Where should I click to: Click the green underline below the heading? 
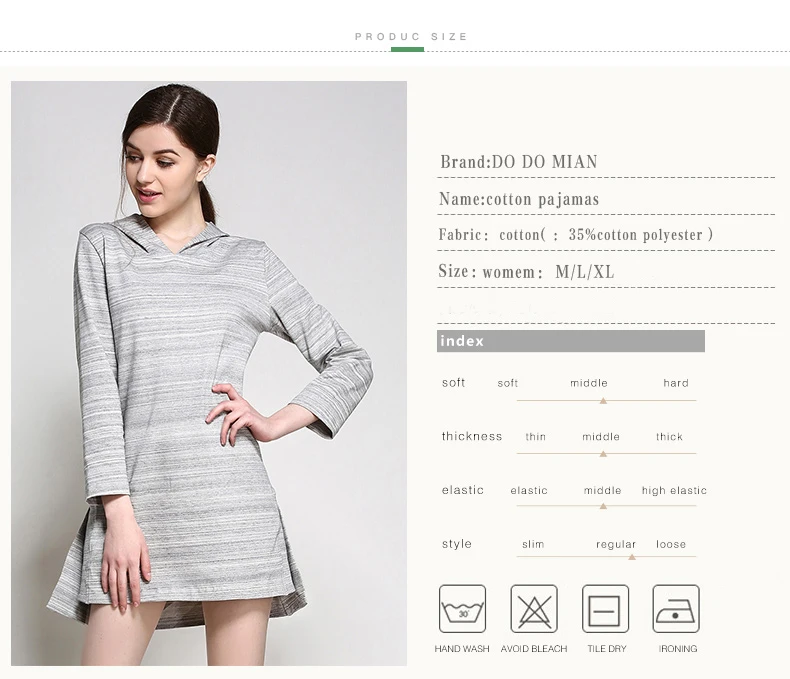coord(407,49)
